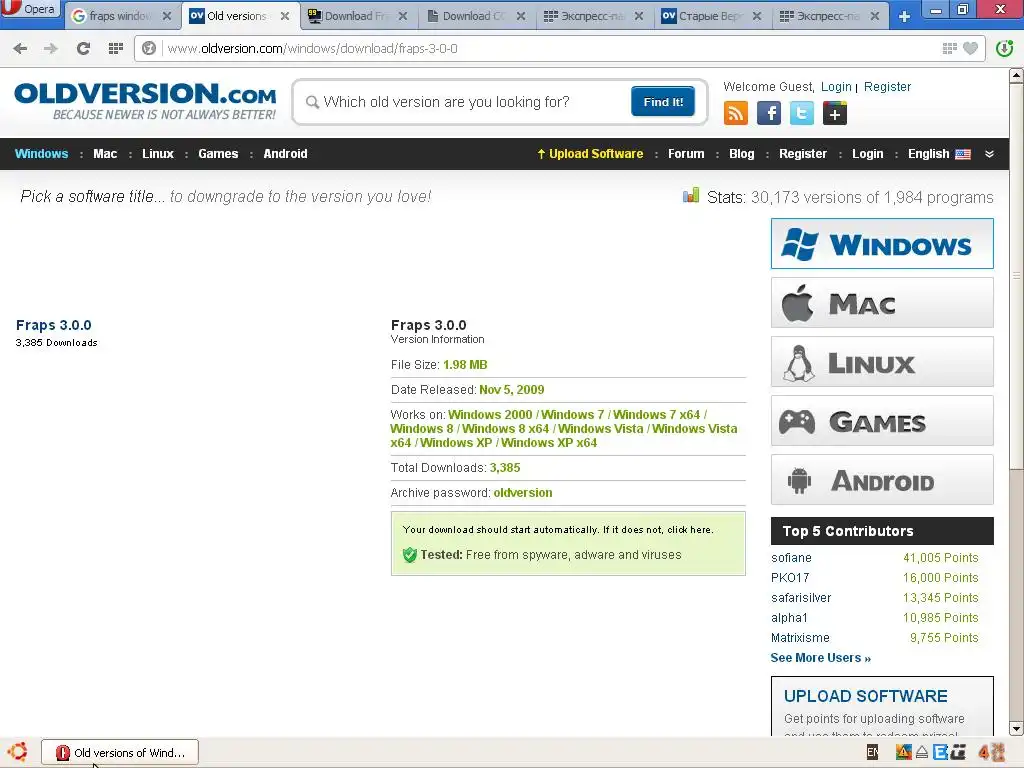Click the large Mac category banner
This screenshot has height=768, width=1024.
(x=882, y=302)
